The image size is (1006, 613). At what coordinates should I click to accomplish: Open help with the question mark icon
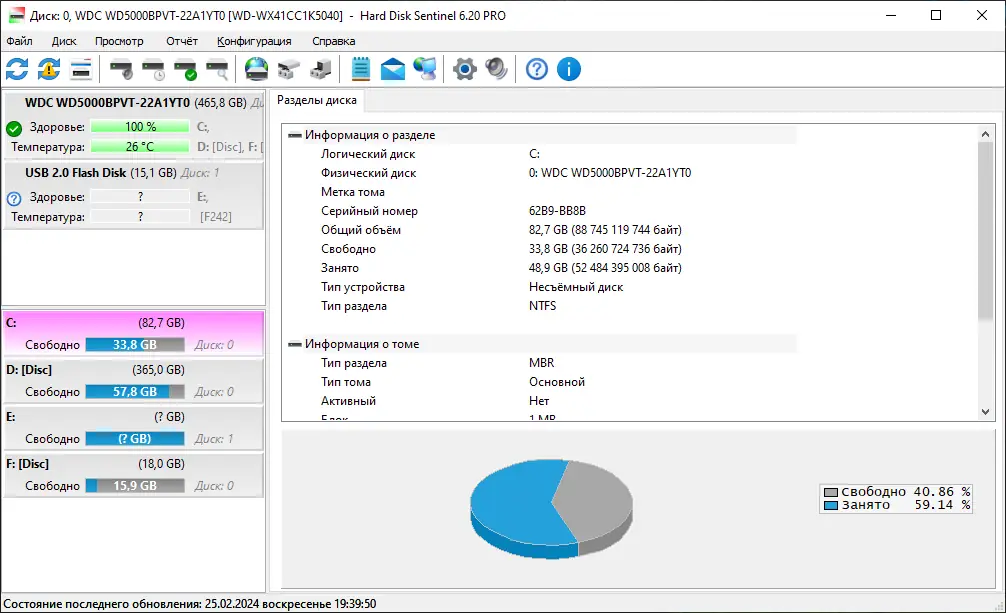point(537,69)
